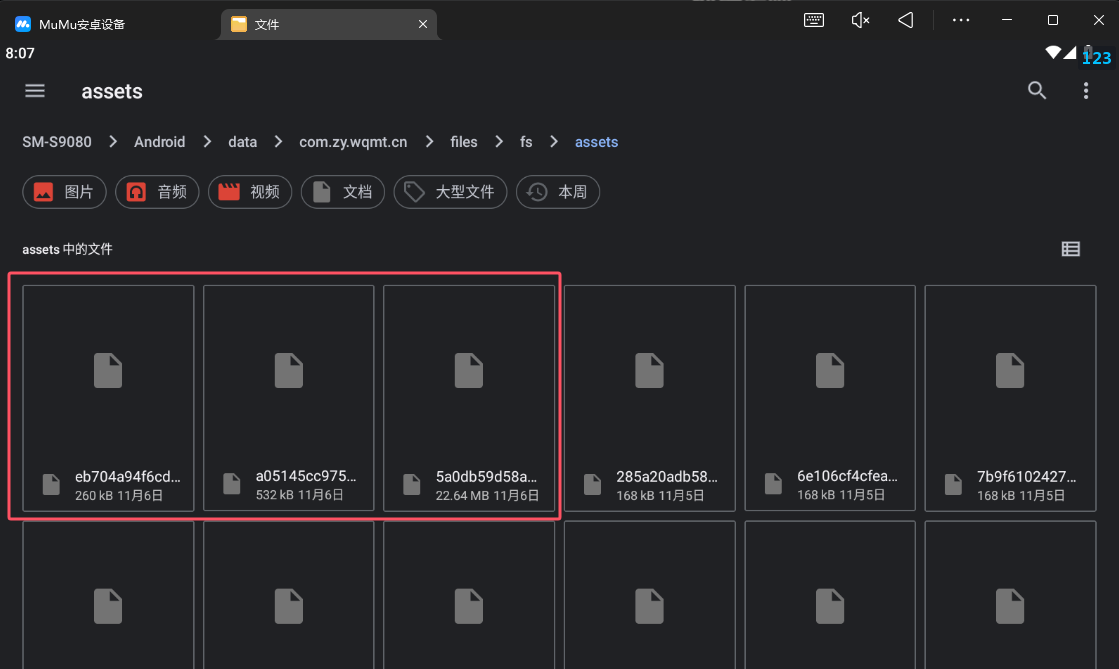Click the headphone icon in 音频 chip
The height and width of the screenshot is (669, 1119).
coord(136,192)
